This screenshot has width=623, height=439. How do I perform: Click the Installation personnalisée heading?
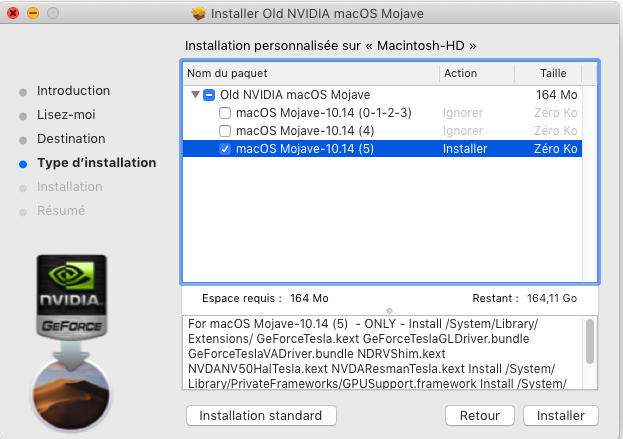click(331, 46)
